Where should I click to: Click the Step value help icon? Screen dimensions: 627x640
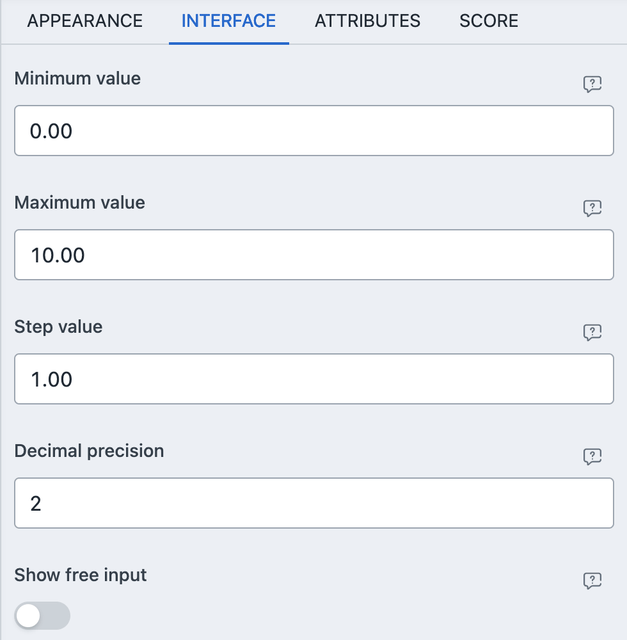tap(592, 332)
